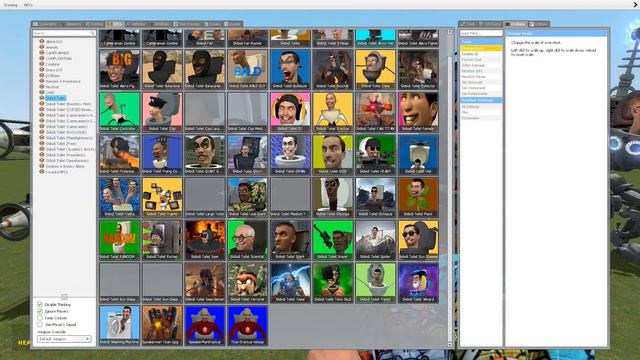
Task: Spawn the Skibidi Toilet Scientist NPC
Action: pyautogui.click(x=247, y=240)
